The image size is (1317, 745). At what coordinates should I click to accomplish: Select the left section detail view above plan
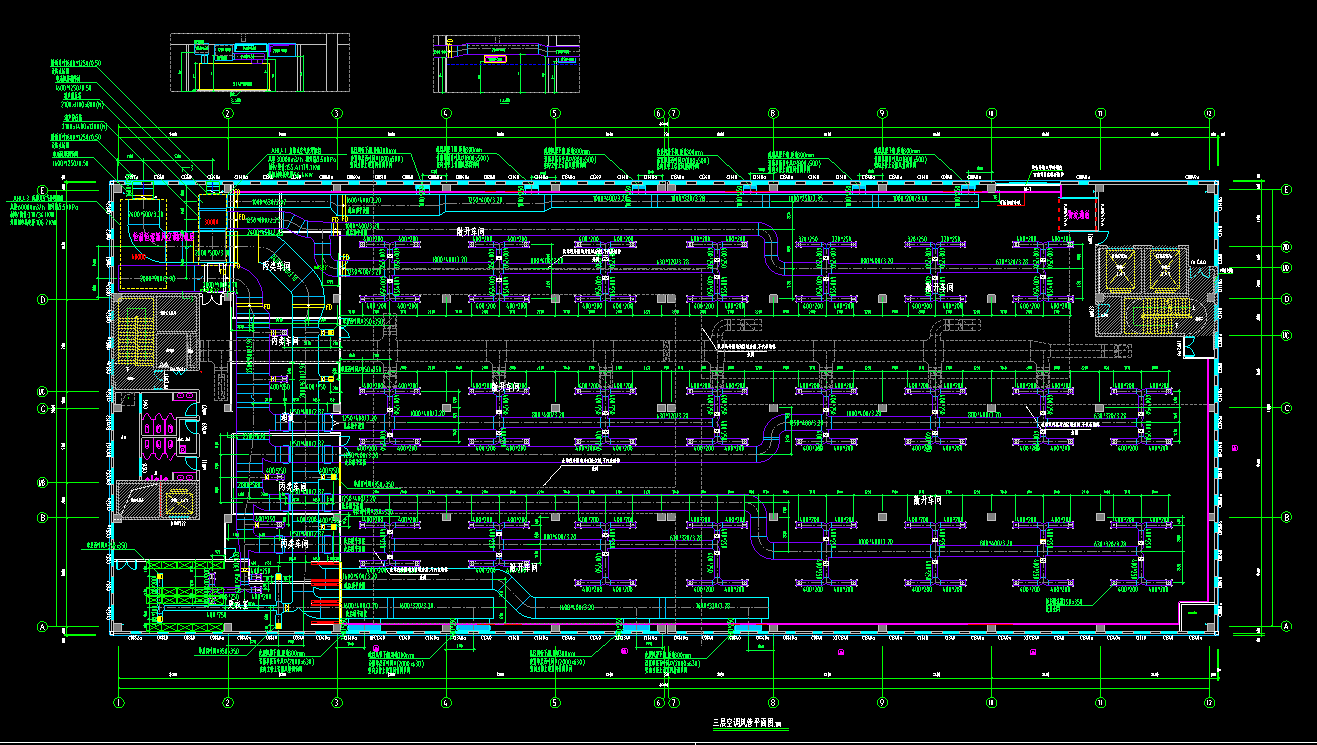[259, 63]
